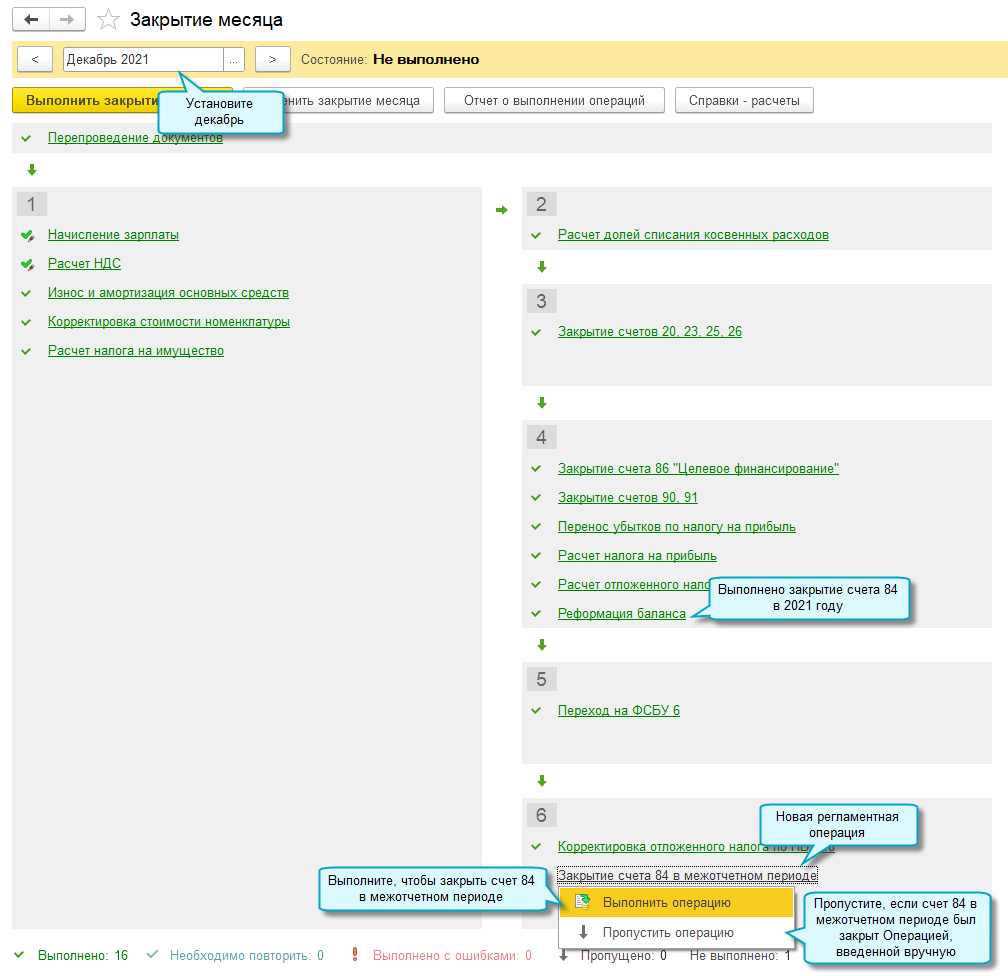Open Закрытие счетов 90, 91 link
1008x976 pixels.
[x=627, y=498]
